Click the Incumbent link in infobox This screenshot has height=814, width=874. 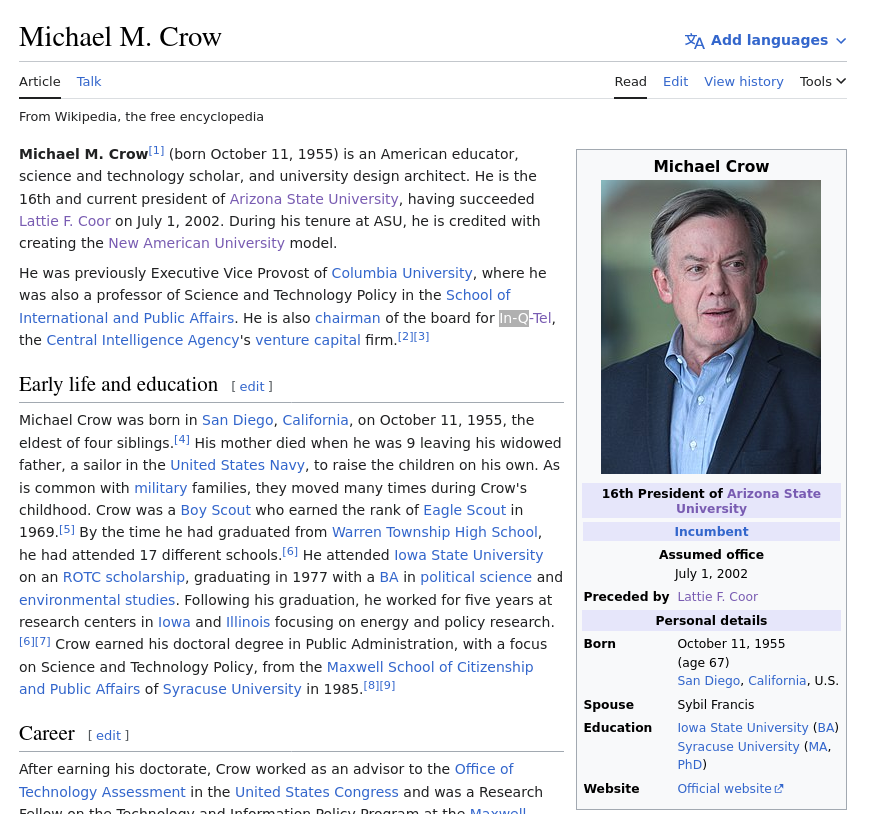click(711, 532)
